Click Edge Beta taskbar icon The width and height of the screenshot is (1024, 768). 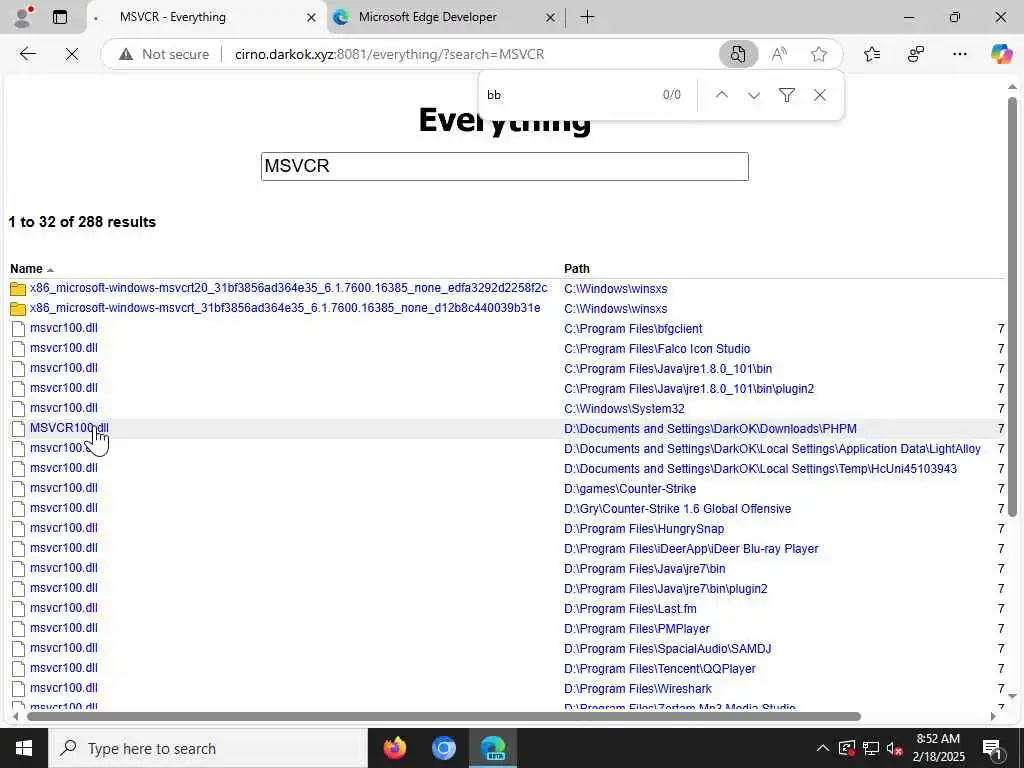493,748
